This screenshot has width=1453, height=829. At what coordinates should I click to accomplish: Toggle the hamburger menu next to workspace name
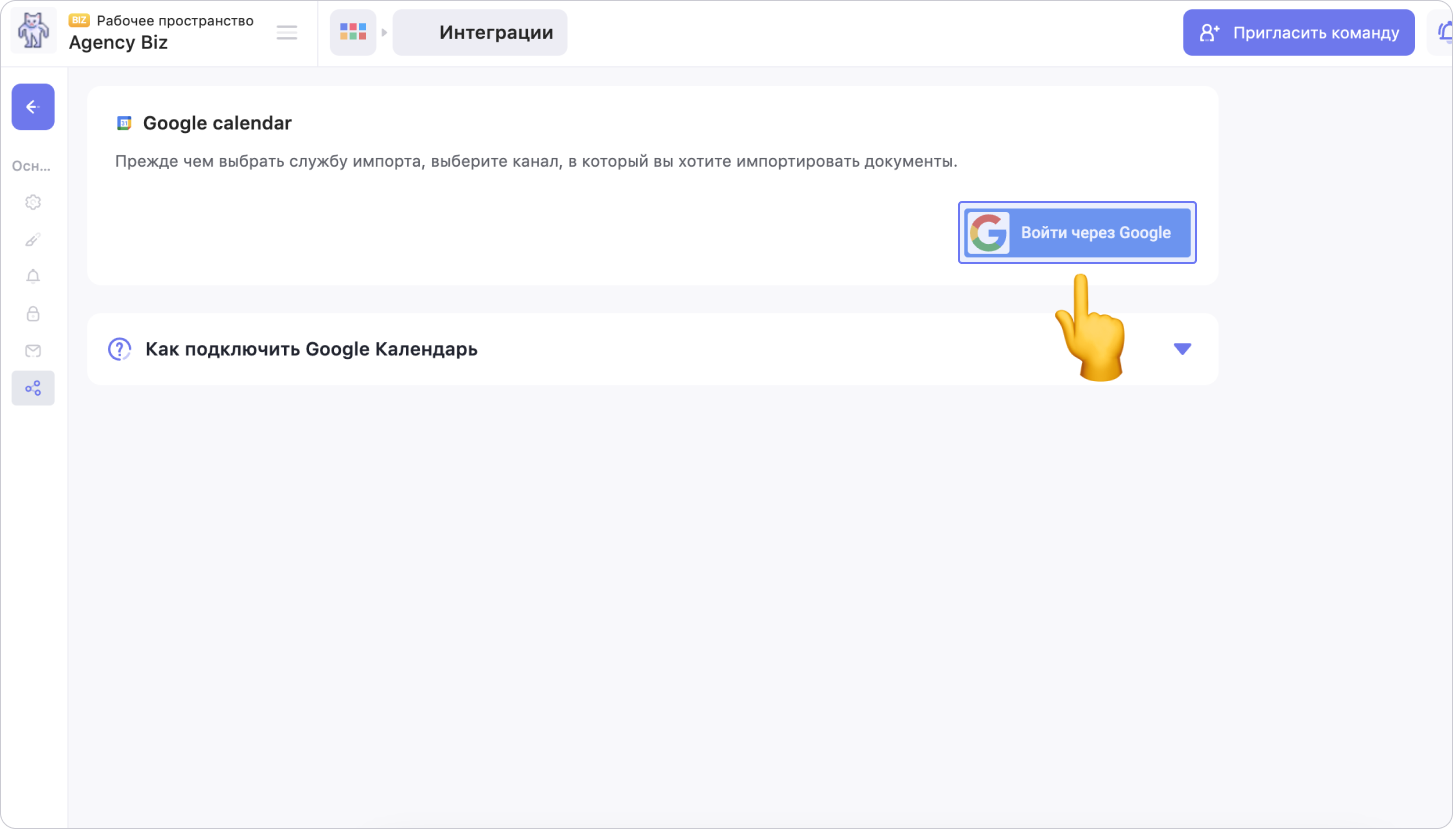(287, 33)
